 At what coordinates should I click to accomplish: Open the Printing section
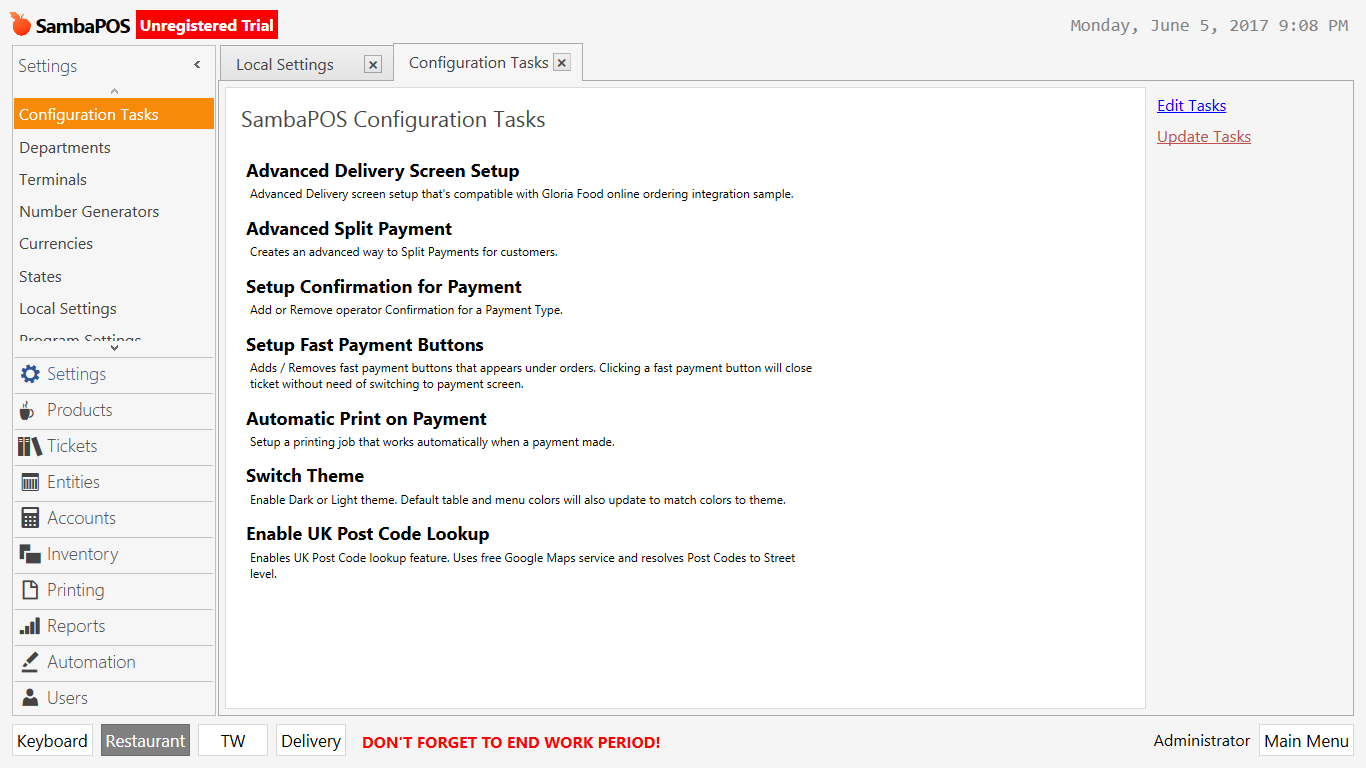[x=114, y=590]
